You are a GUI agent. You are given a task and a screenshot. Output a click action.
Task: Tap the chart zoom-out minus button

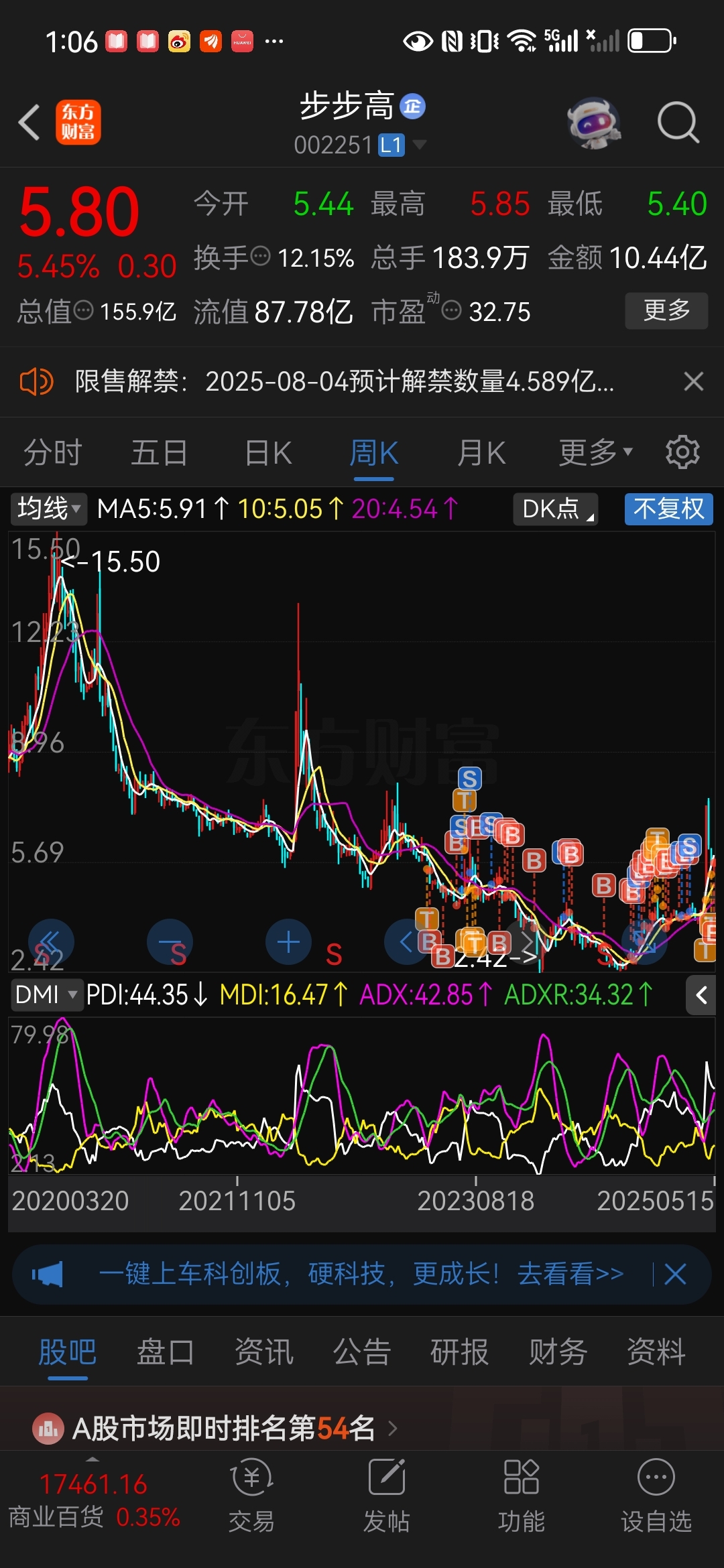[170, 941]
